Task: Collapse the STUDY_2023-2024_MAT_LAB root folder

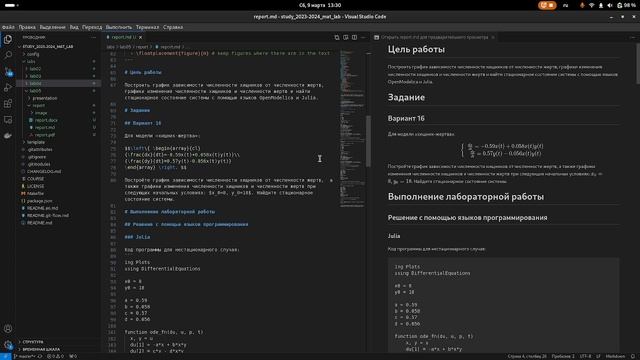Action: tap(48, 47)
